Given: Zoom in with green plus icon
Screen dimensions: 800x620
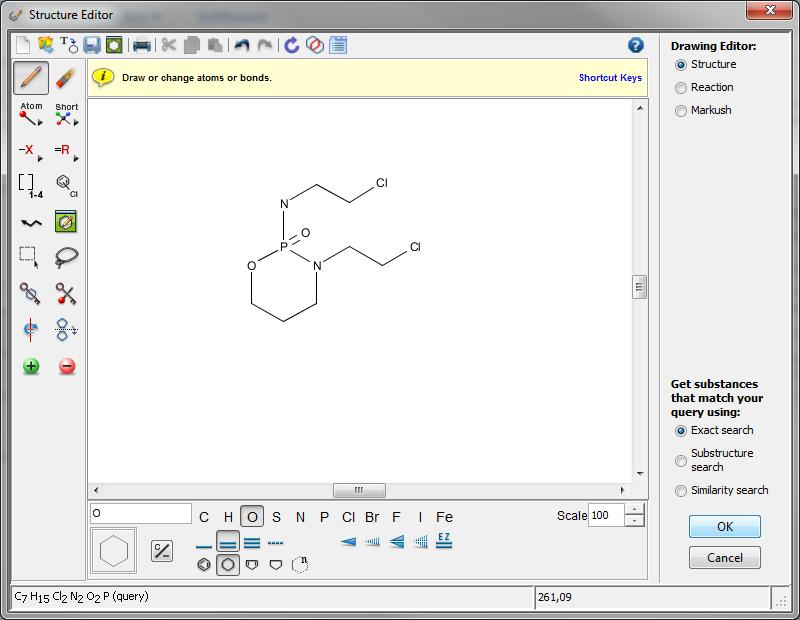Looking at the screenshot, I should (31, 366).
